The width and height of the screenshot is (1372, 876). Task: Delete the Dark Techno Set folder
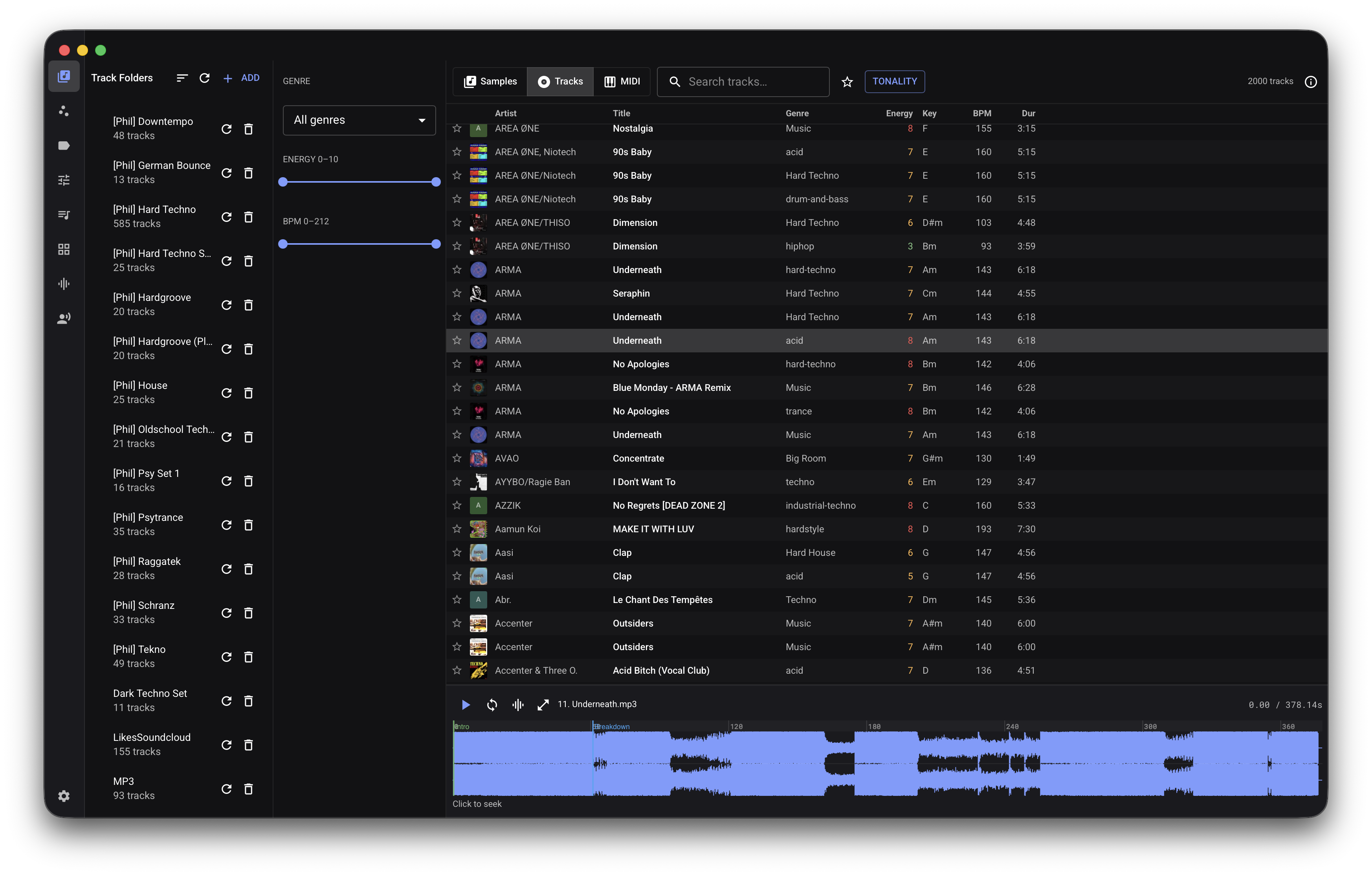[248, 701]
